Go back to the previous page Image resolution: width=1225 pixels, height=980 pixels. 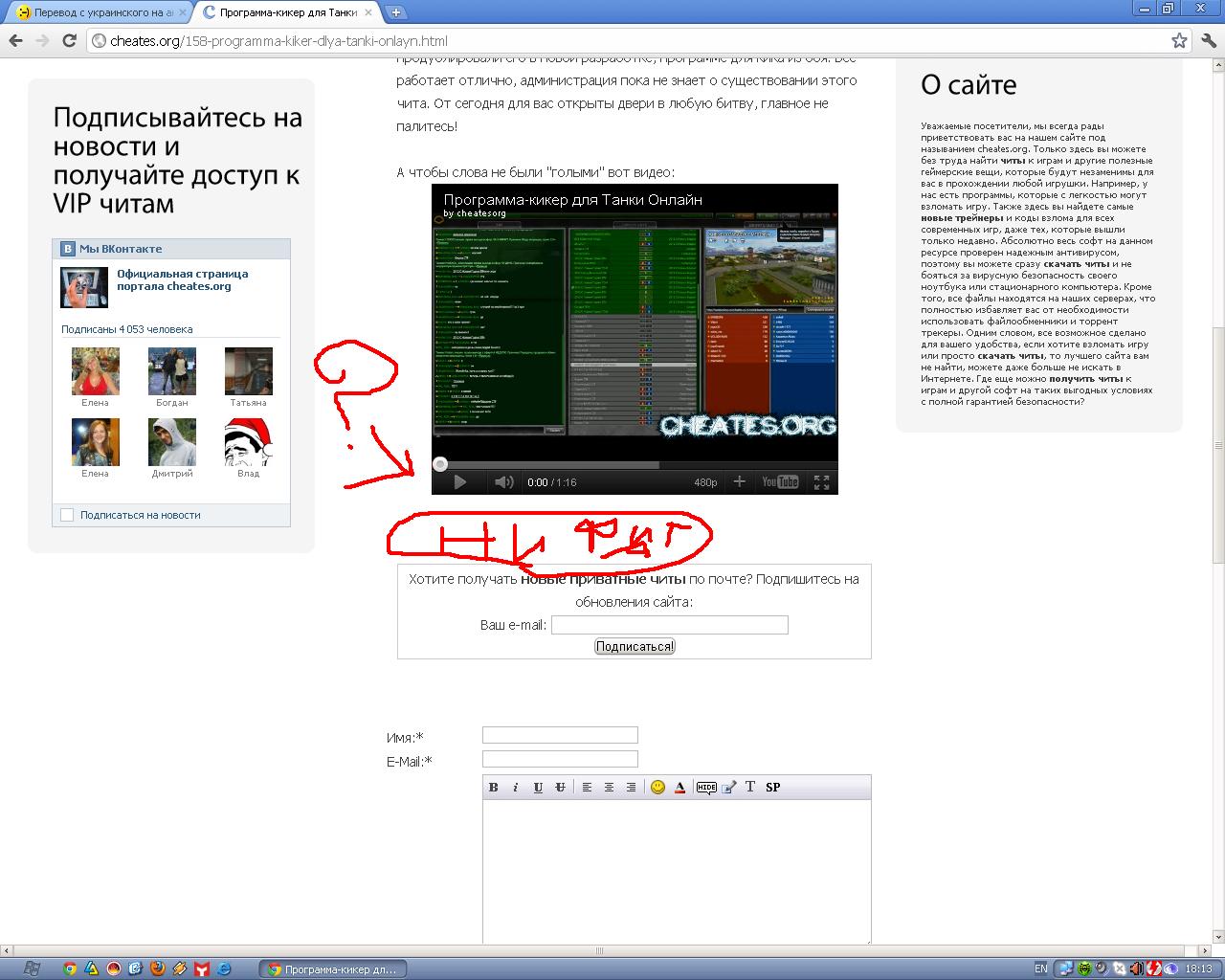15,40
